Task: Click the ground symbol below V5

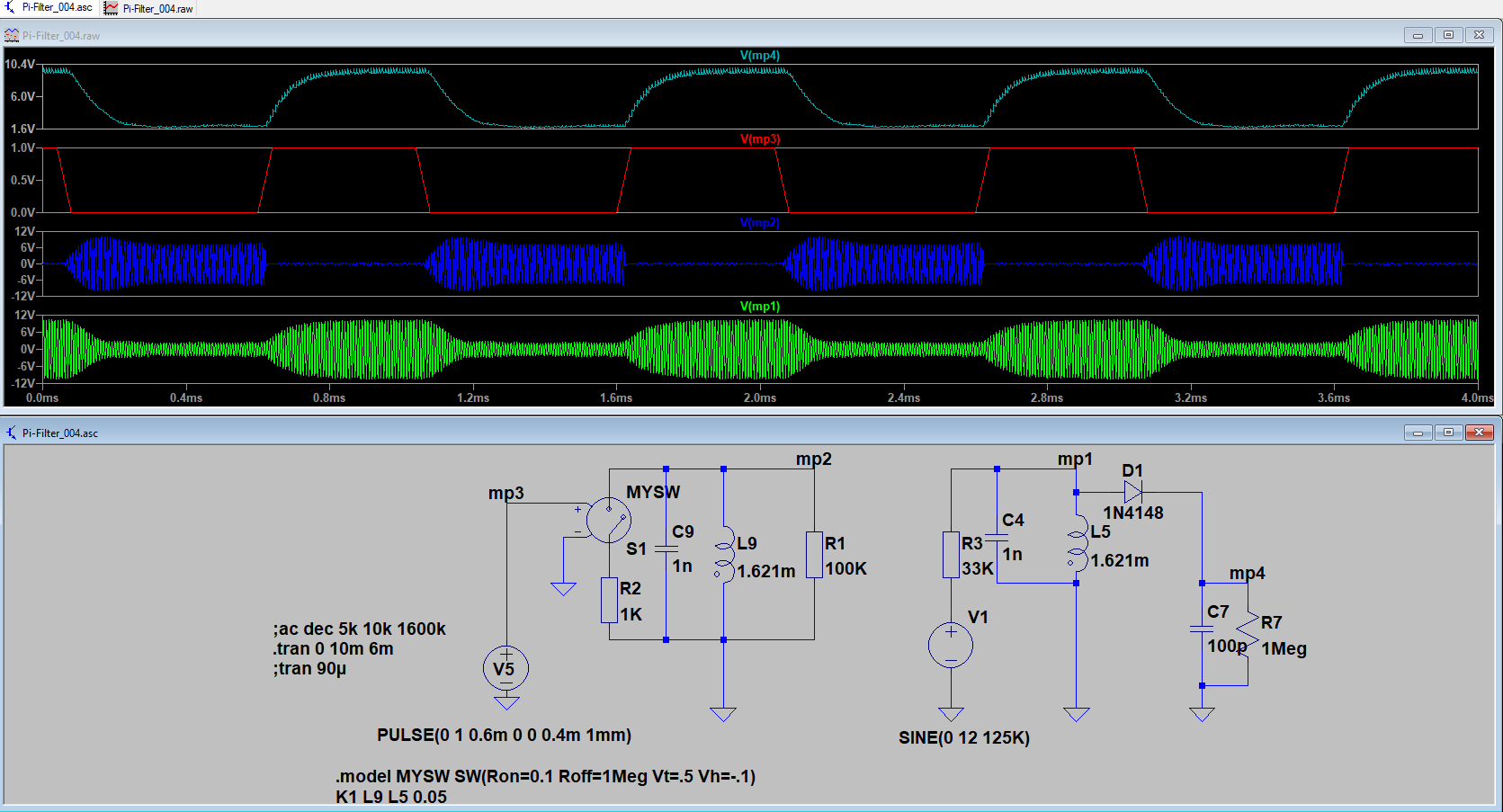Action: point(506,702)
